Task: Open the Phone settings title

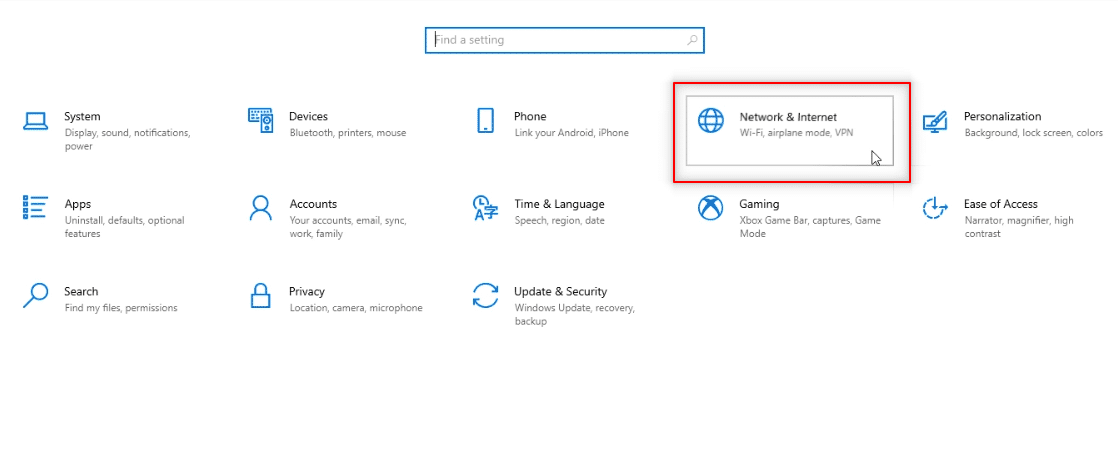Action: (x=530, y=116)
